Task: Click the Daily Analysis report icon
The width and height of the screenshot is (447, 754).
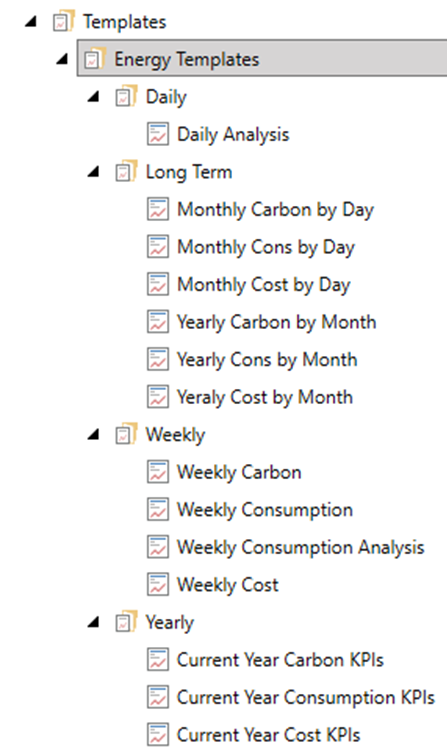Action: coord(158,134)
